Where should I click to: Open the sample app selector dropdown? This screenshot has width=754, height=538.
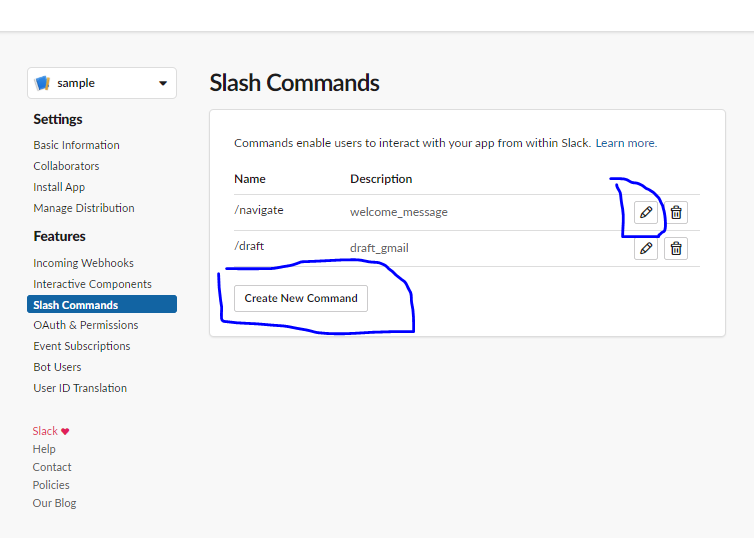(x=102, y=83)
